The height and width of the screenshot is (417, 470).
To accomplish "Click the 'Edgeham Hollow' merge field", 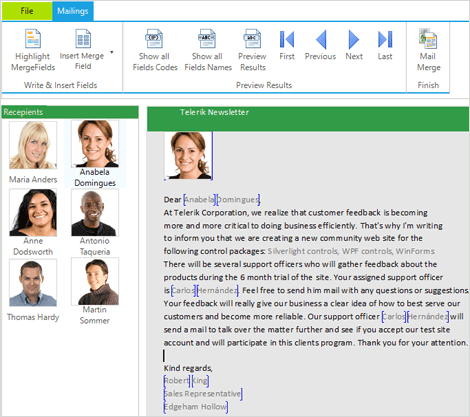I will coord(196,407).
